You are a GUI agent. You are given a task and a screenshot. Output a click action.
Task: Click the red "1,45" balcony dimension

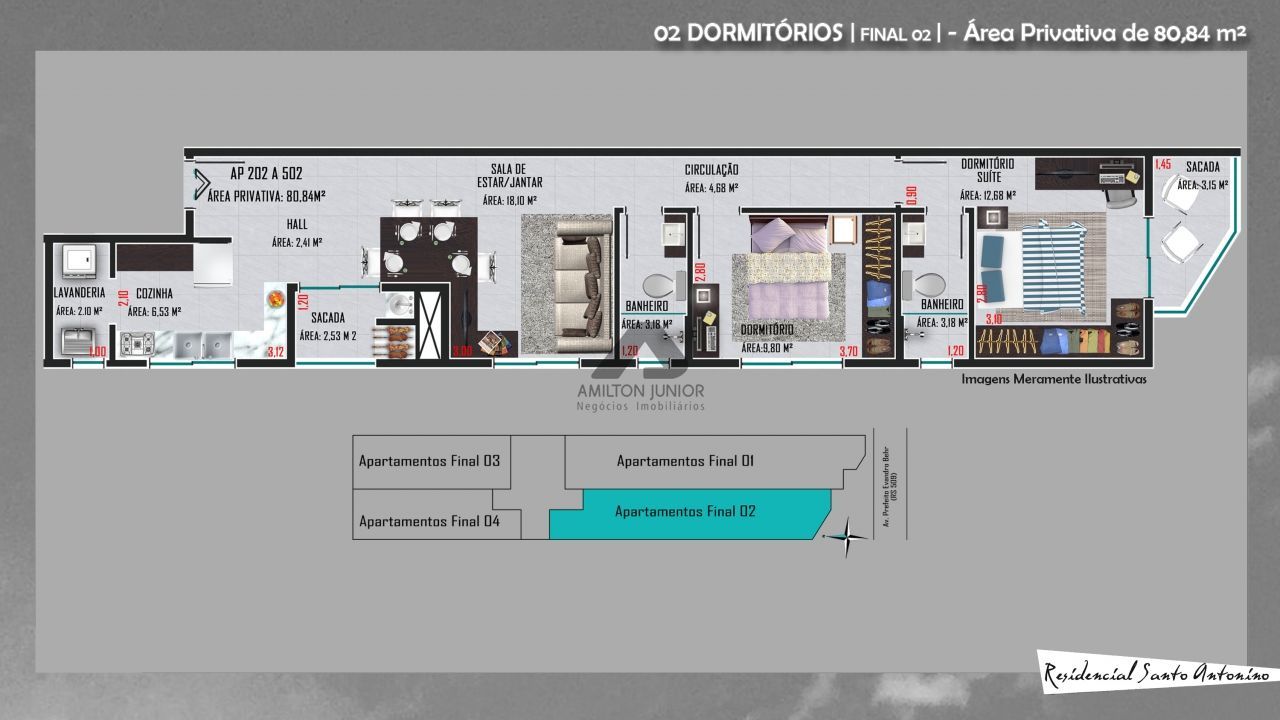tap(1163, 164)
